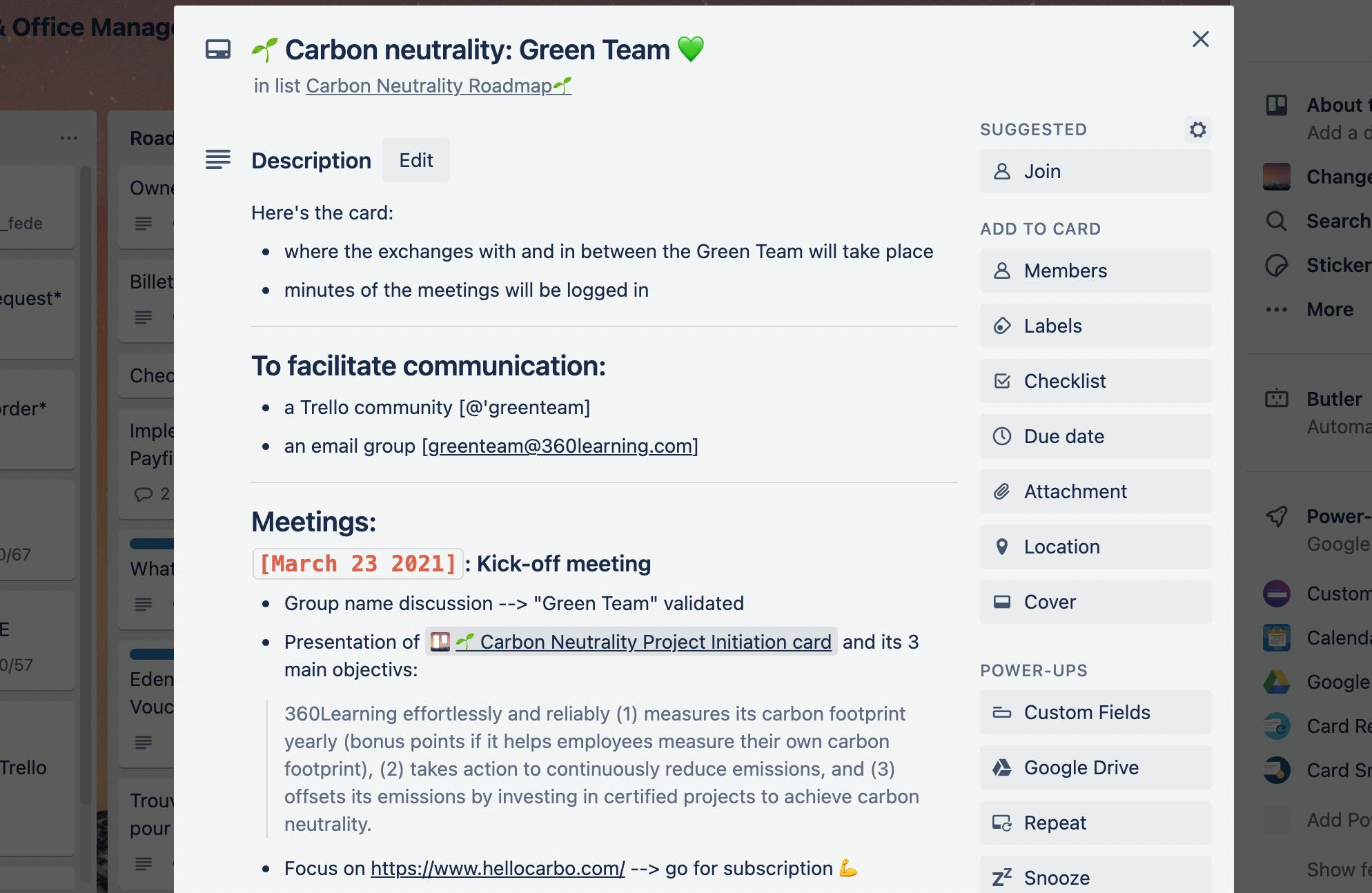Open the Location option
Image resolution: width=1372 pixels, height=893 pixels.
click(1095, 547)
